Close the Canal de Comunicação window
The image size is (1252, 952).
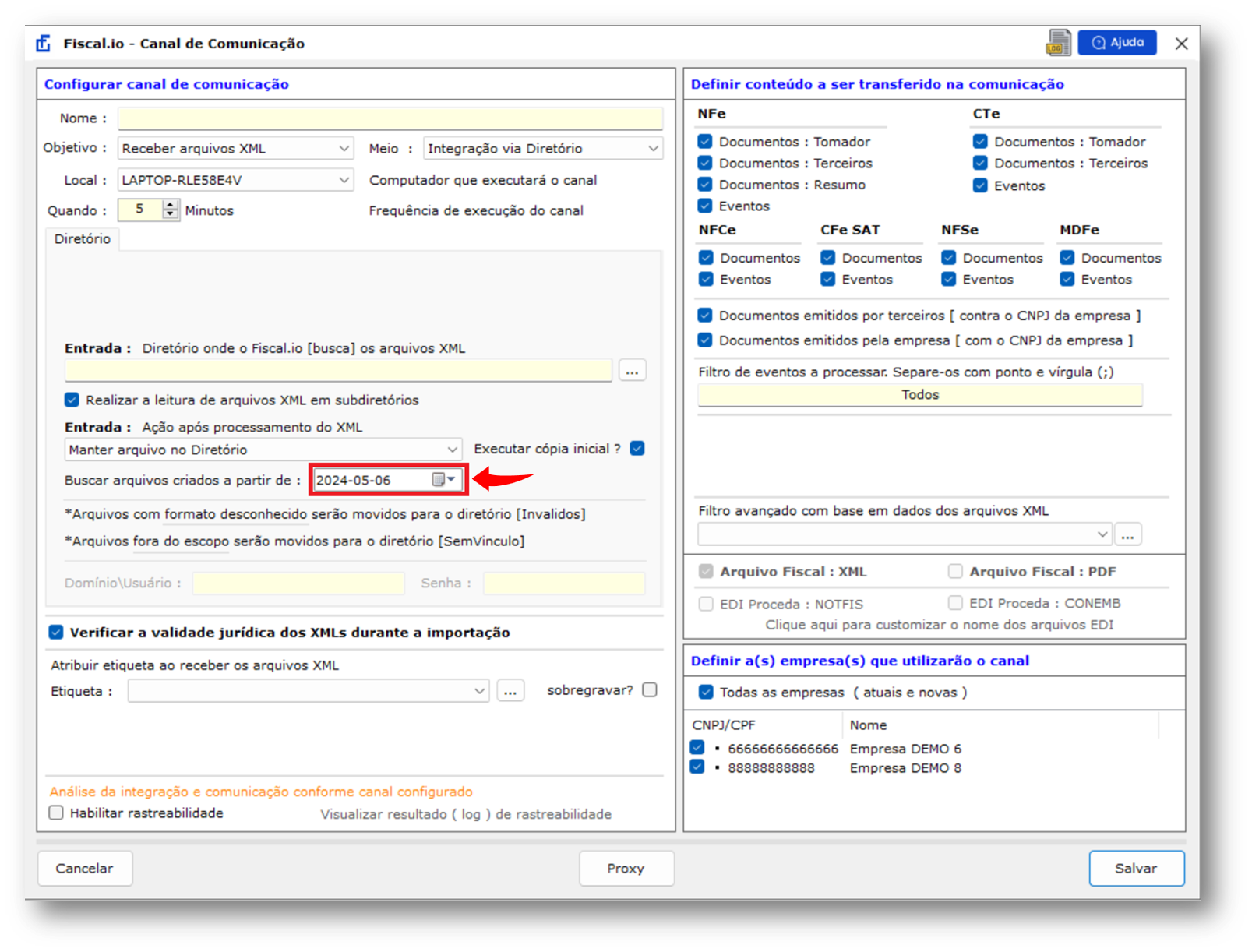tap(1181, 44)
